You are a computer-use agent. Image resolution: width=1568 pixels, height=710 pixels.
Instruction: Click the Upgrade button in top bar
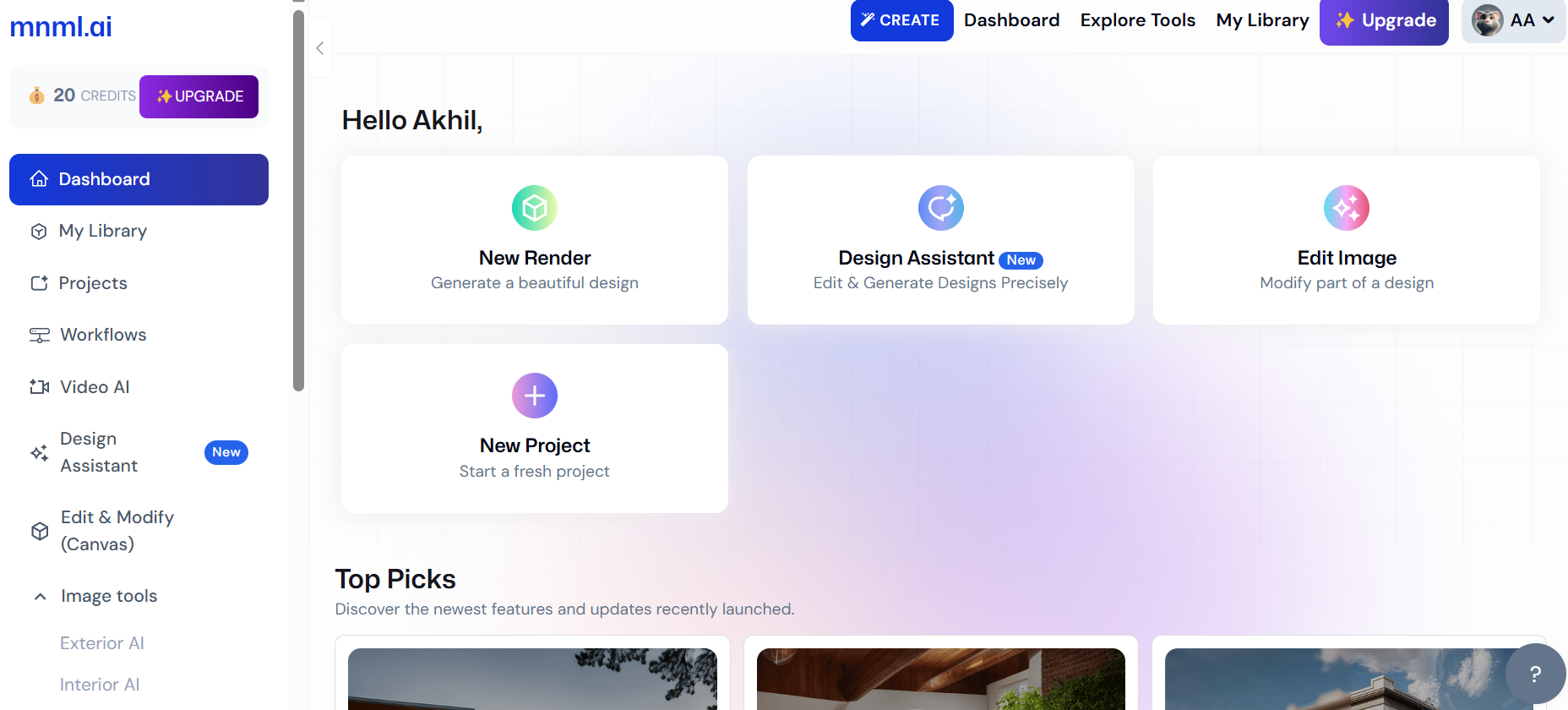1384,21
